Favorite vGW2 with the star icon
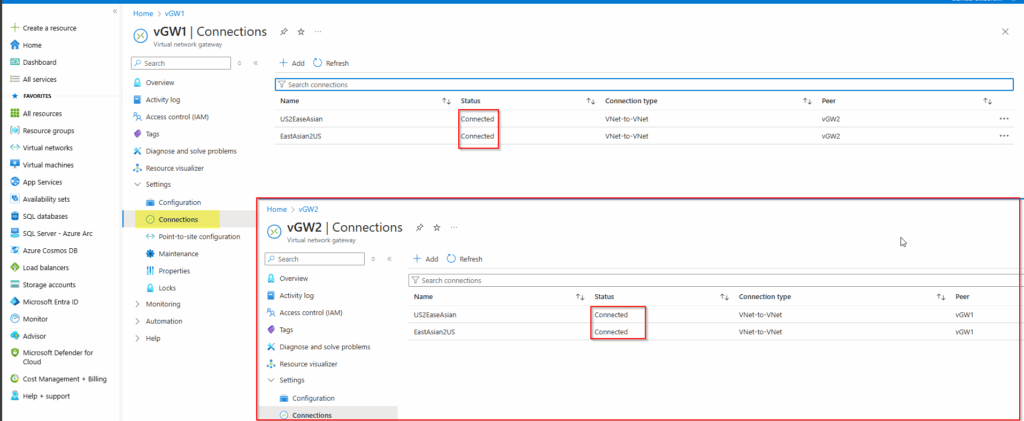The width and height of the screenshot is (1024, 421). (437, 227)
